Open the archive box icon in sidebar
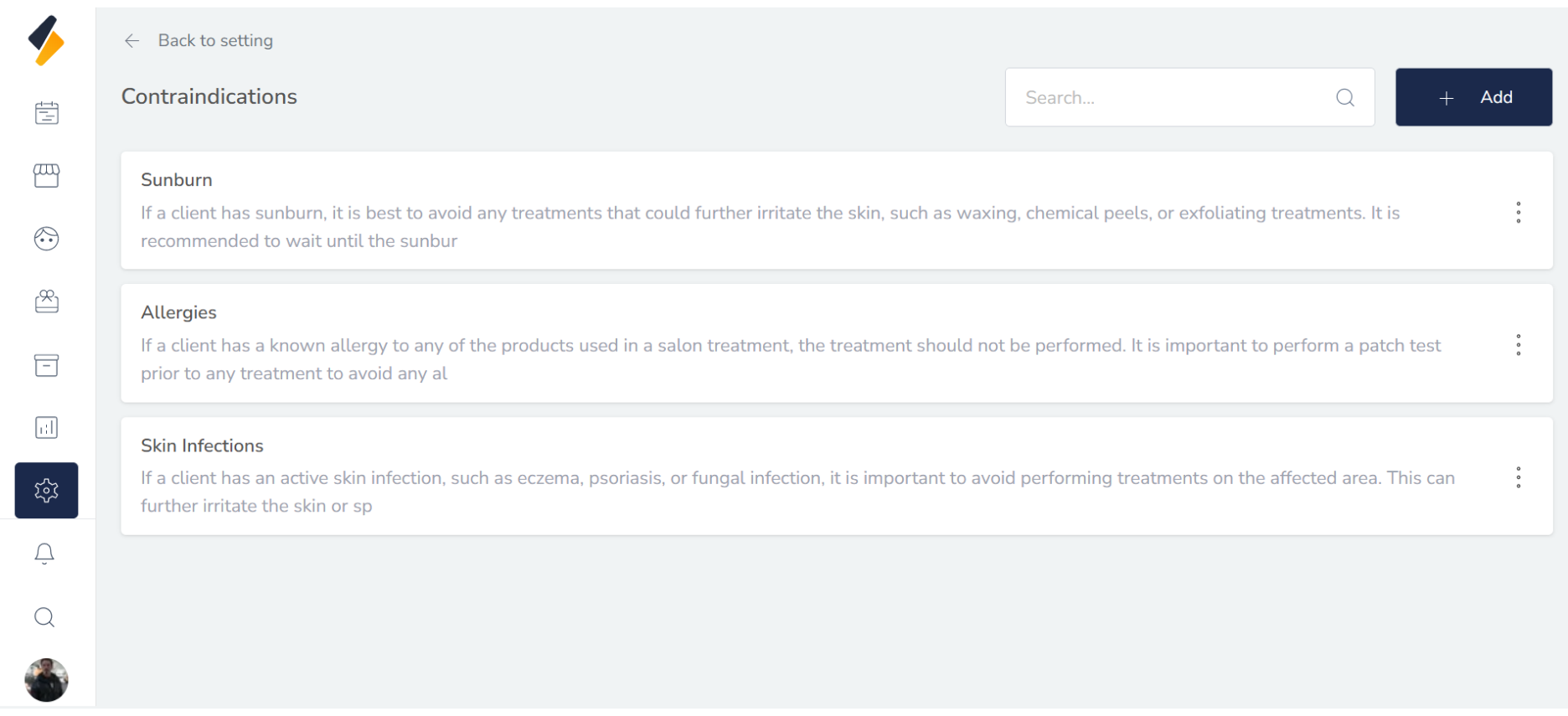The width and height of the screenshot is (1568, 716). pos(47,365)
